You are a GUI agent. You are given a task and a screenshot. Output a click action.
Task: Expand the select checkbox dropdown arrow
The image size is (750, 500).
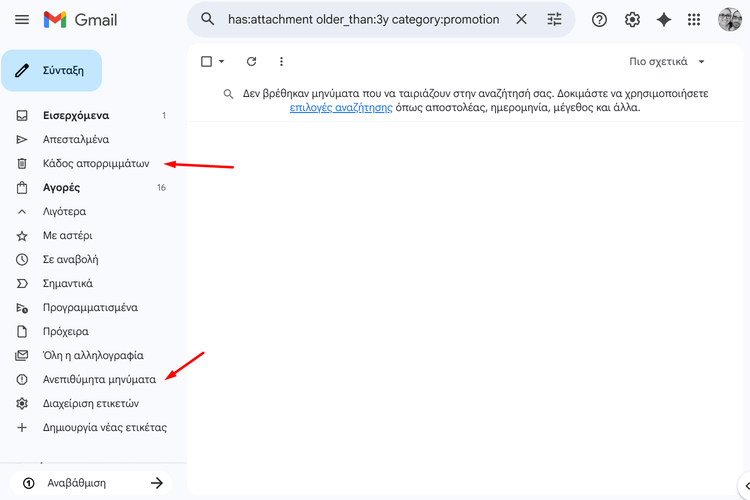click(222, 62)
